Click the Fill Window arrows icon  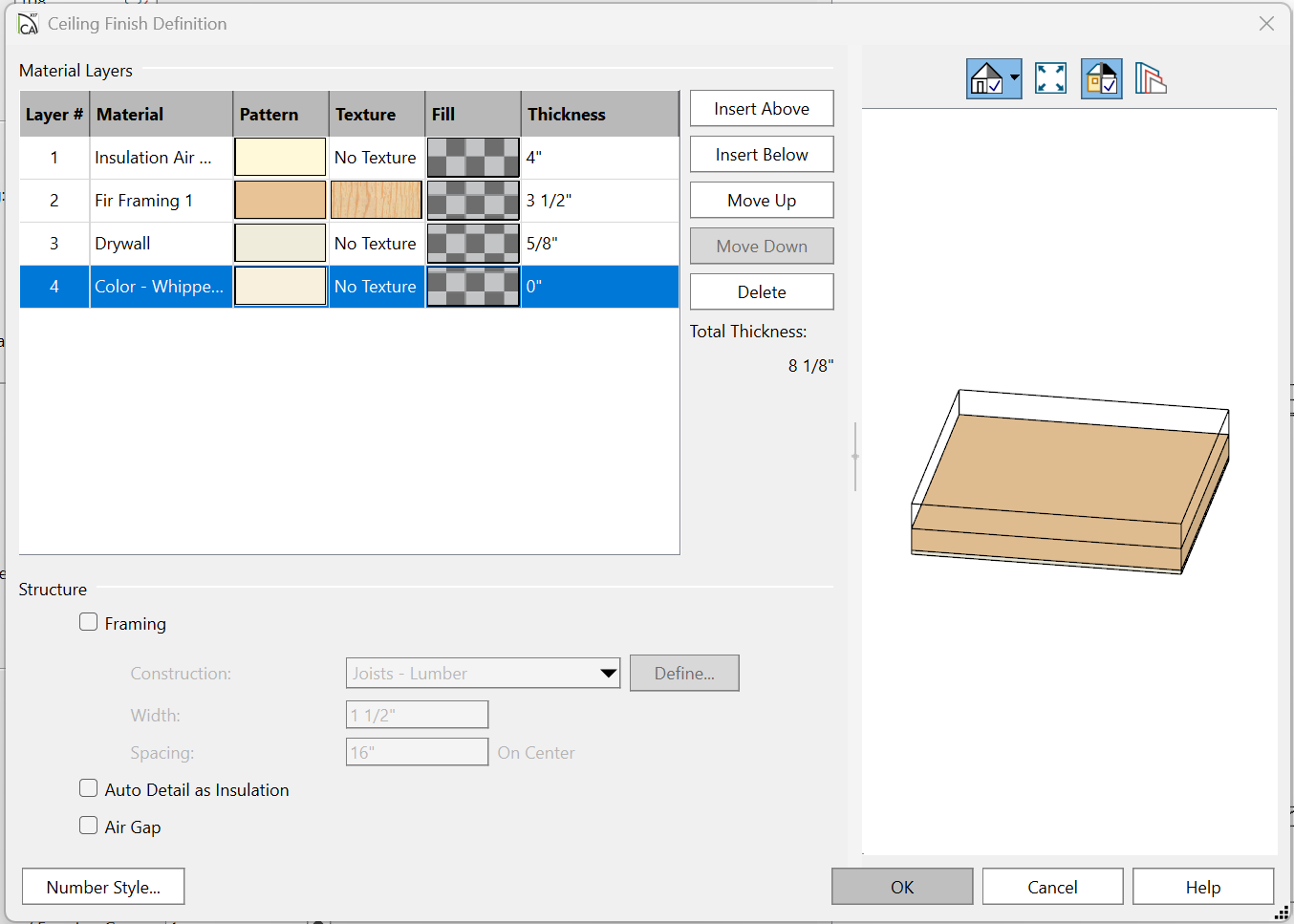(x=1050, y=78)
